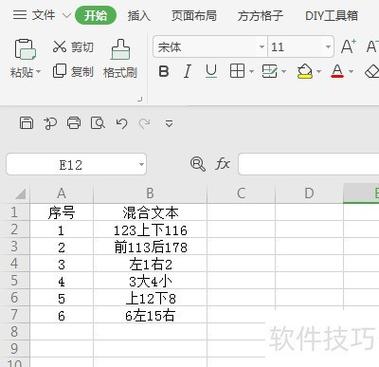379x367 pixels.
Task: Redo the last action
Action: (144, 124)
